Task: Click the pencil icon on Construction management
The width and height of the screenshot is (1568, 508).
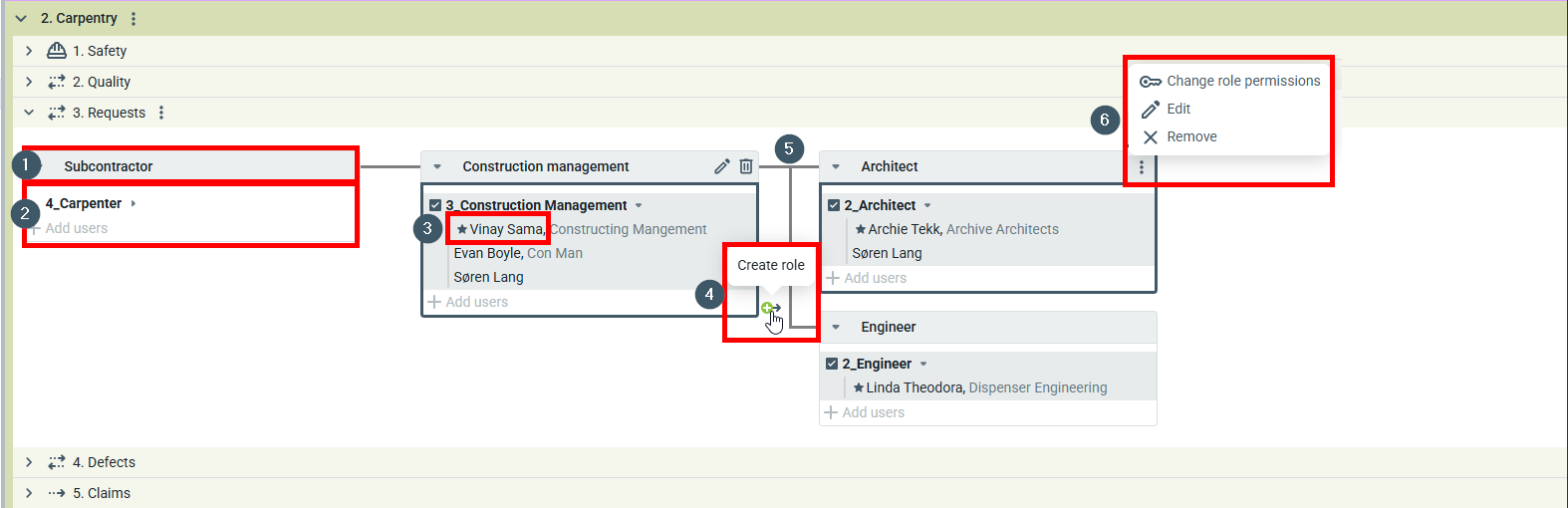Action: 722,166
